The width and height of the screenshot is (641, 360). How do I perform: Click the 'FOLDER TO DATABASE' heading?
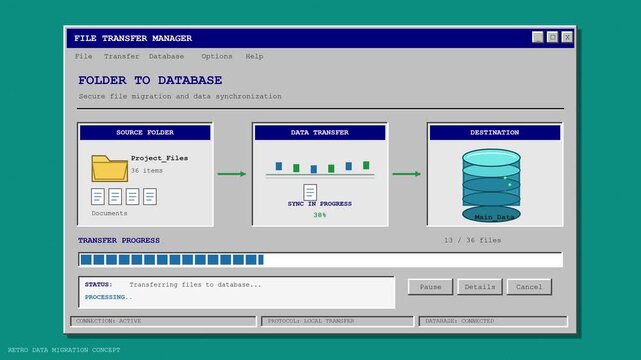coord(150,80)
